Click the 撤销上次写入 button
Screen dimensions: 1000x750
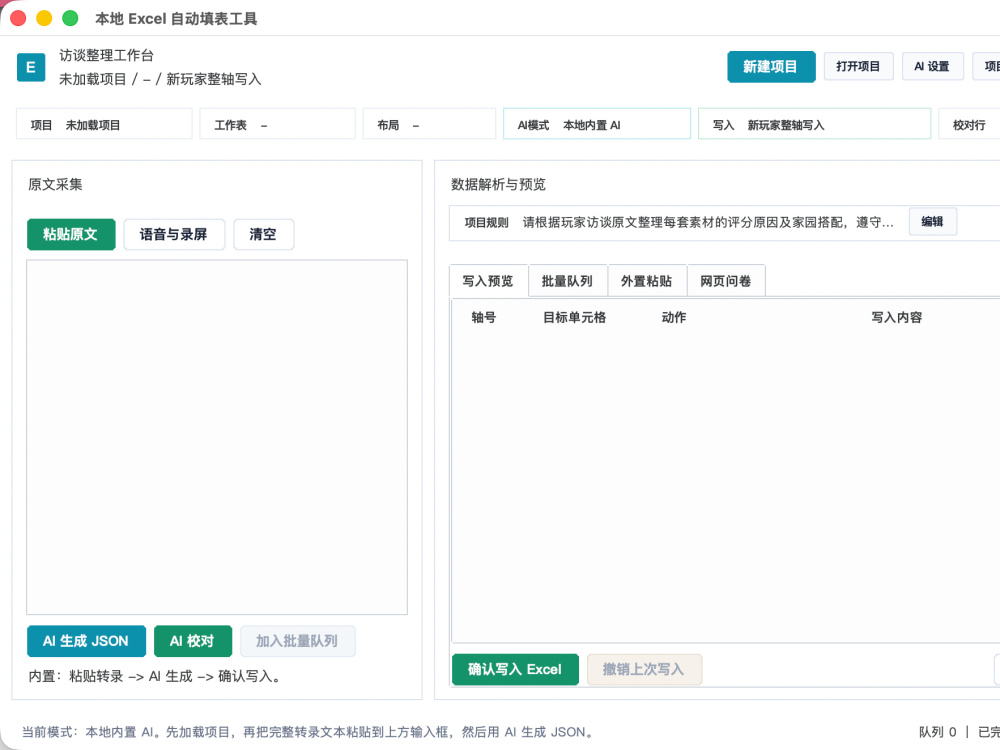[644, 669]
